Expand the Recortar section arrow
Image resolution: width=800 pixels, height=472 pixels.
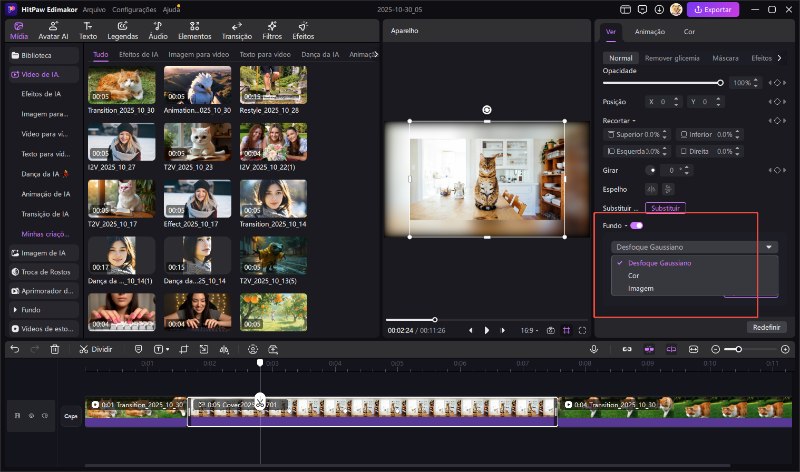click(x=634, y=121)
